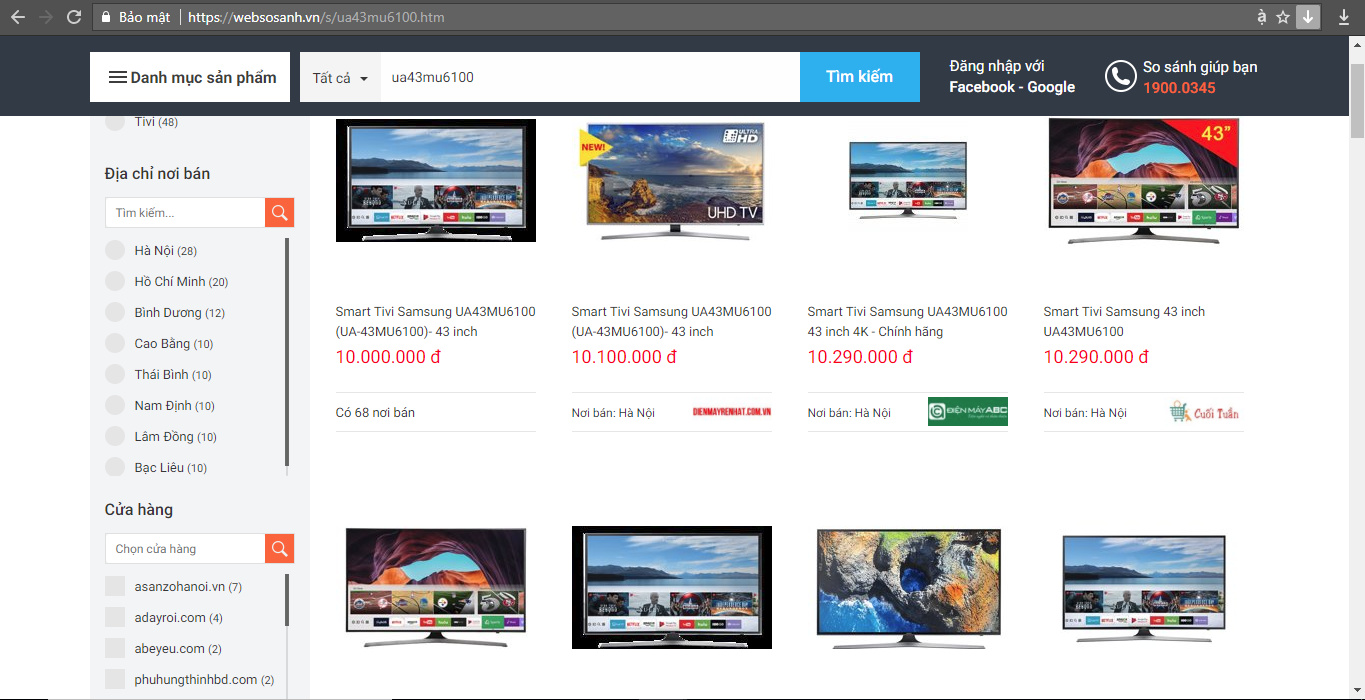Click the 'Facebook - Google' login link
Viewport: 1365px width, 700px height.
click(1011, 87)
